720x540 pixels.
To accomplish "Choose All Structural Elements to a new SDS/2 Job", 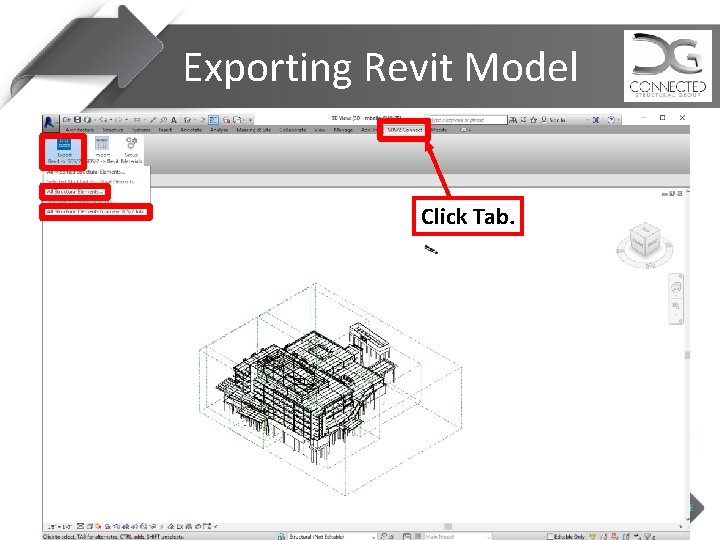I will pyautogui.click(x=96, y=212).
